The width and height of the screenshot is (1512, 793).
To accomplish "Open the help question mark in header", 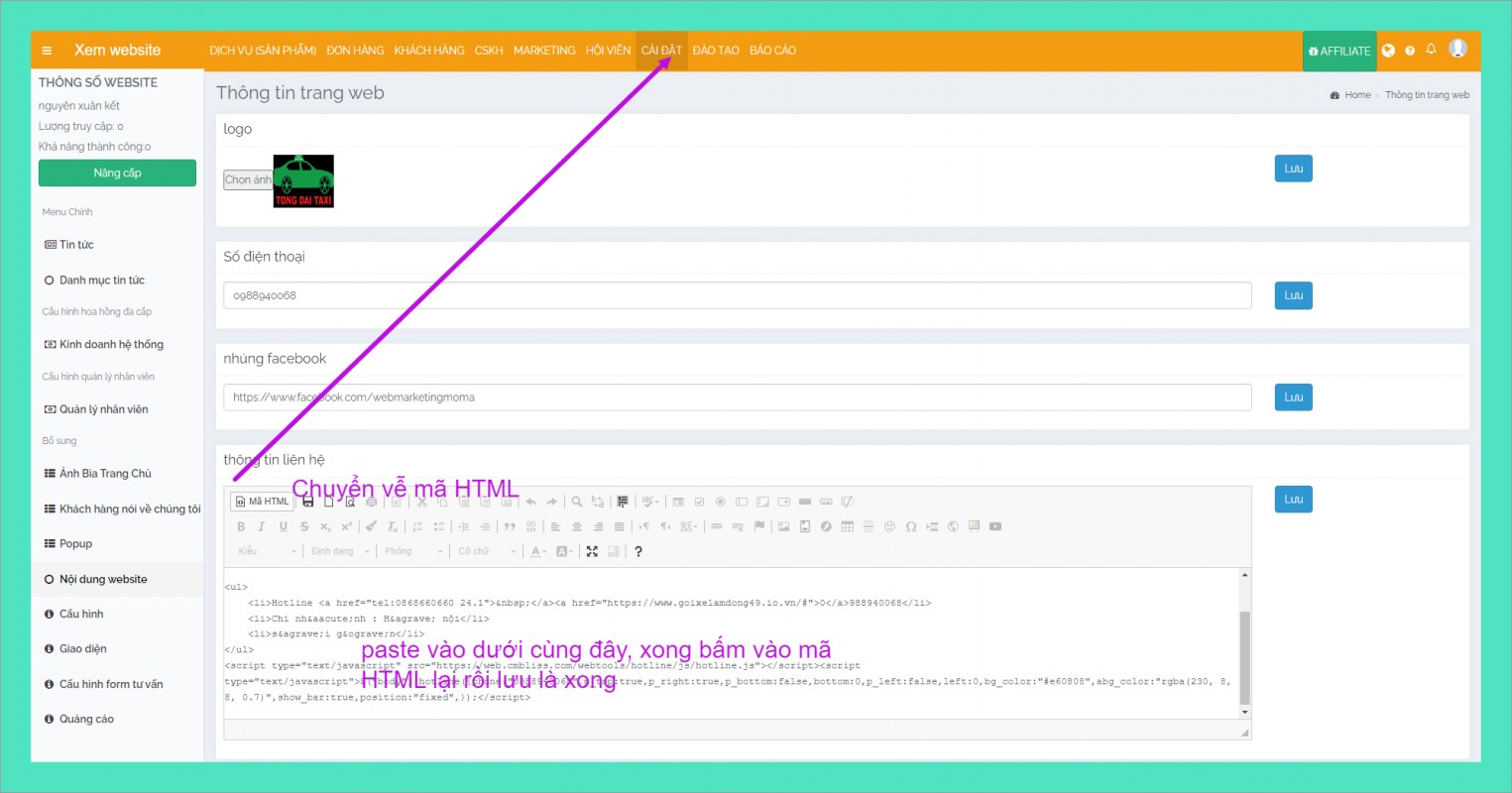I will point(1410,51).
